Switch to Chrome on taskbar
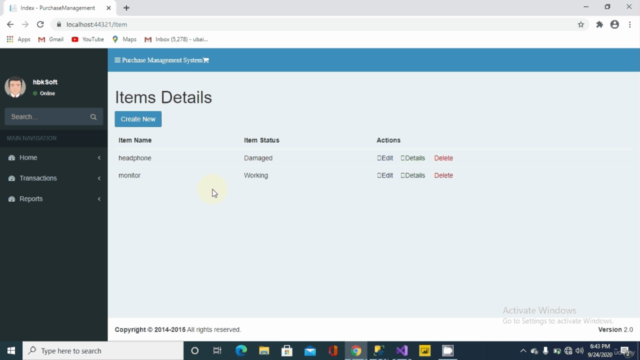This screenshot has height=360, width=640. pos(356,351)
